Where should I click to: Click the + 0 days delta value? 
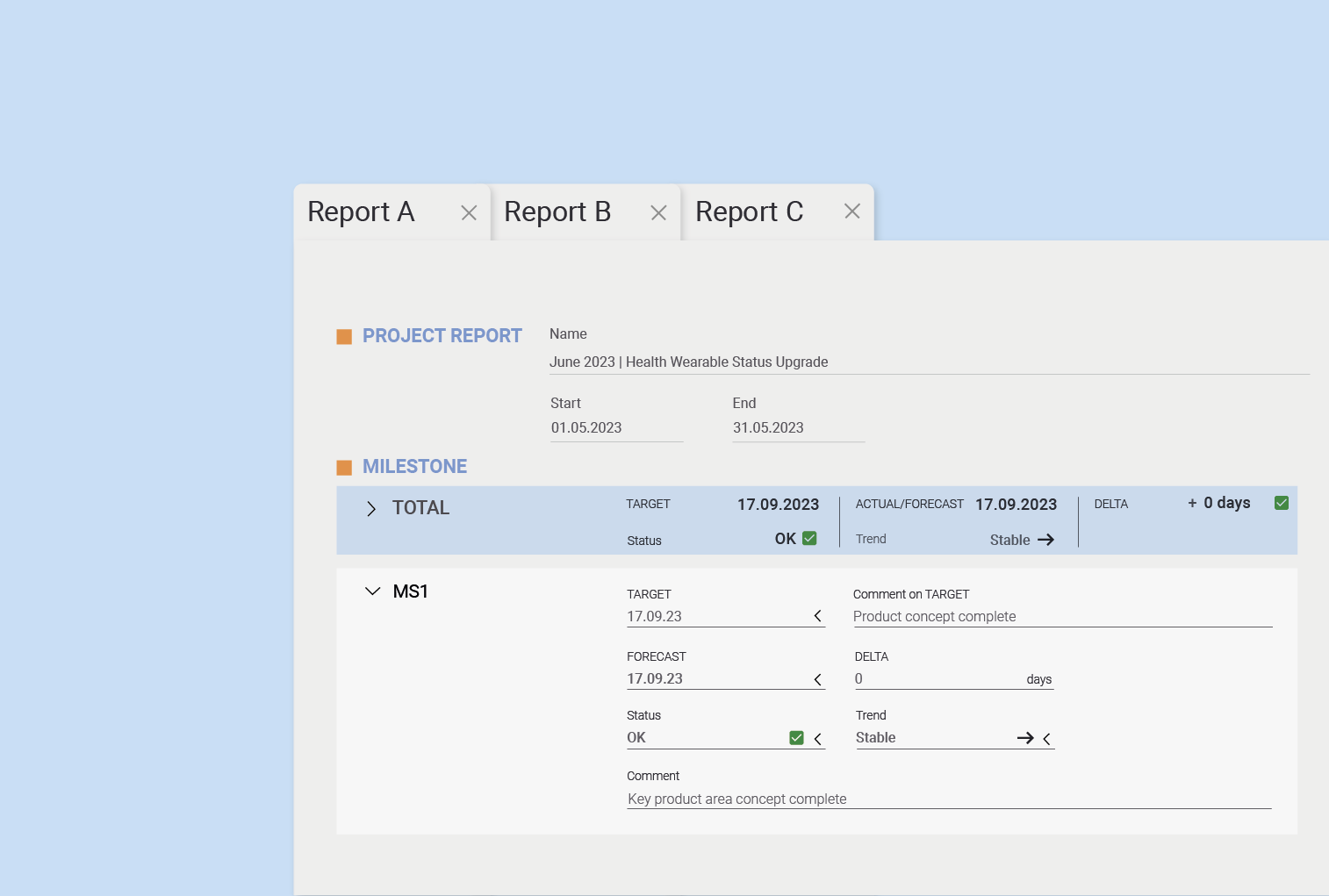tap(1218, 503)
